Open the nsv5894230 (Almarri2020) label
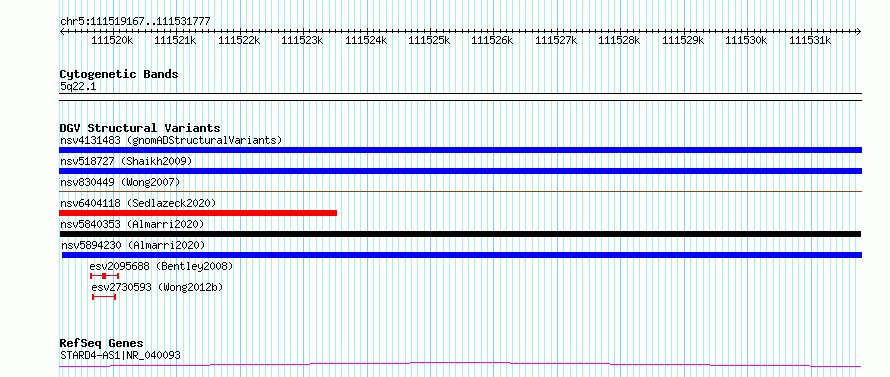This screenshot has width=890, height=377. click(x=133, y=245)
